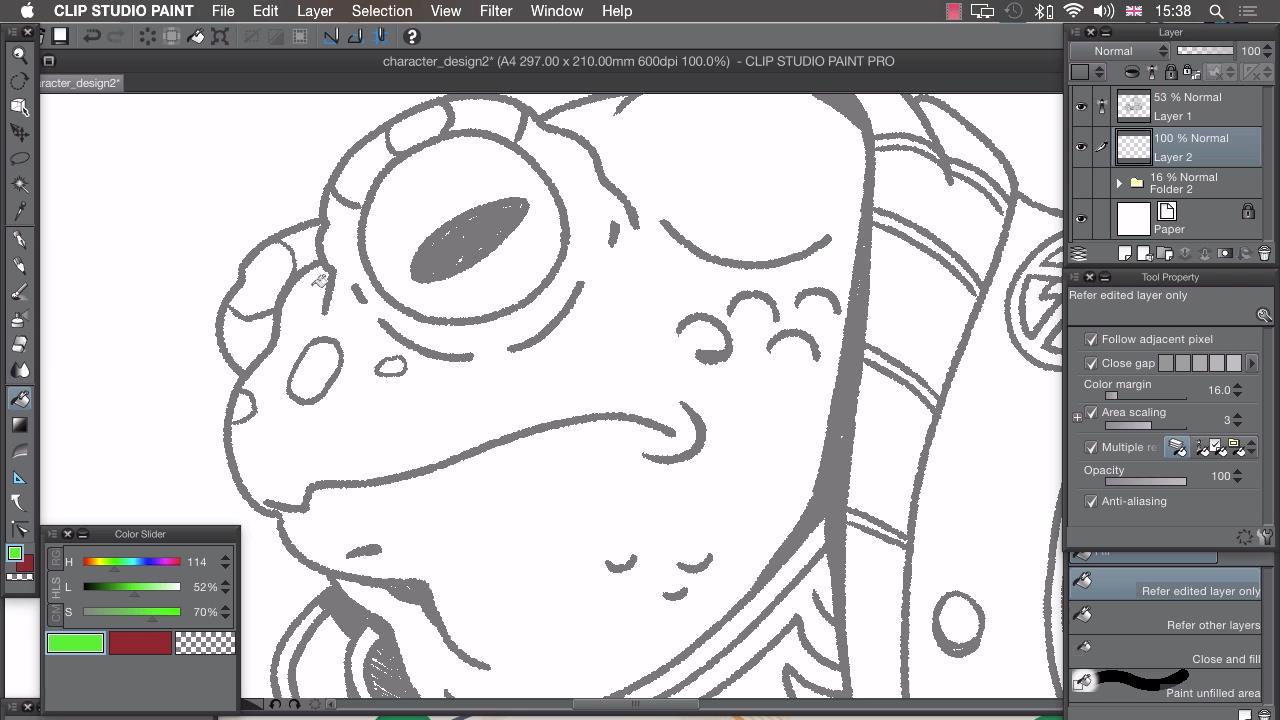Open the File menu
1280x720 pixels.
point(223,11)
